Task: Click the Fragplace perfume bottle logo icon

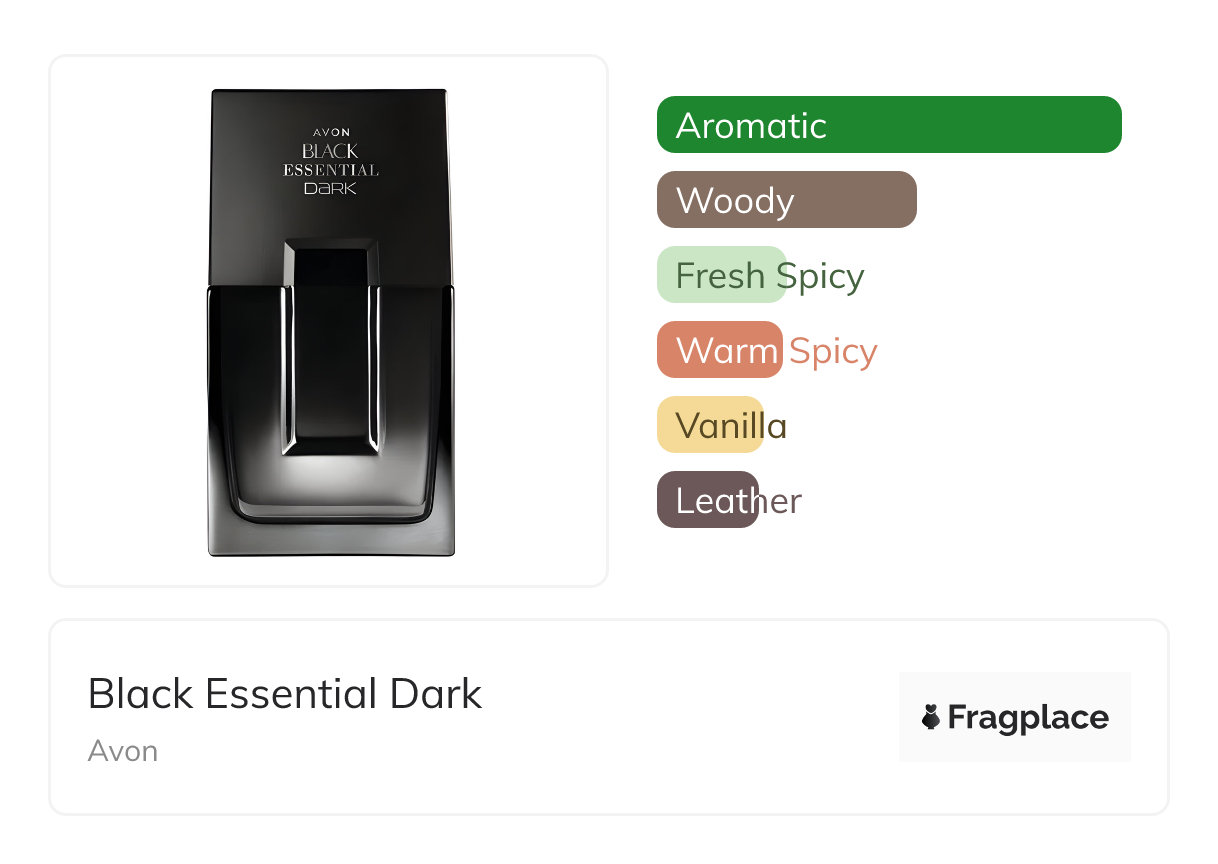Action: [x=931, y=717]
